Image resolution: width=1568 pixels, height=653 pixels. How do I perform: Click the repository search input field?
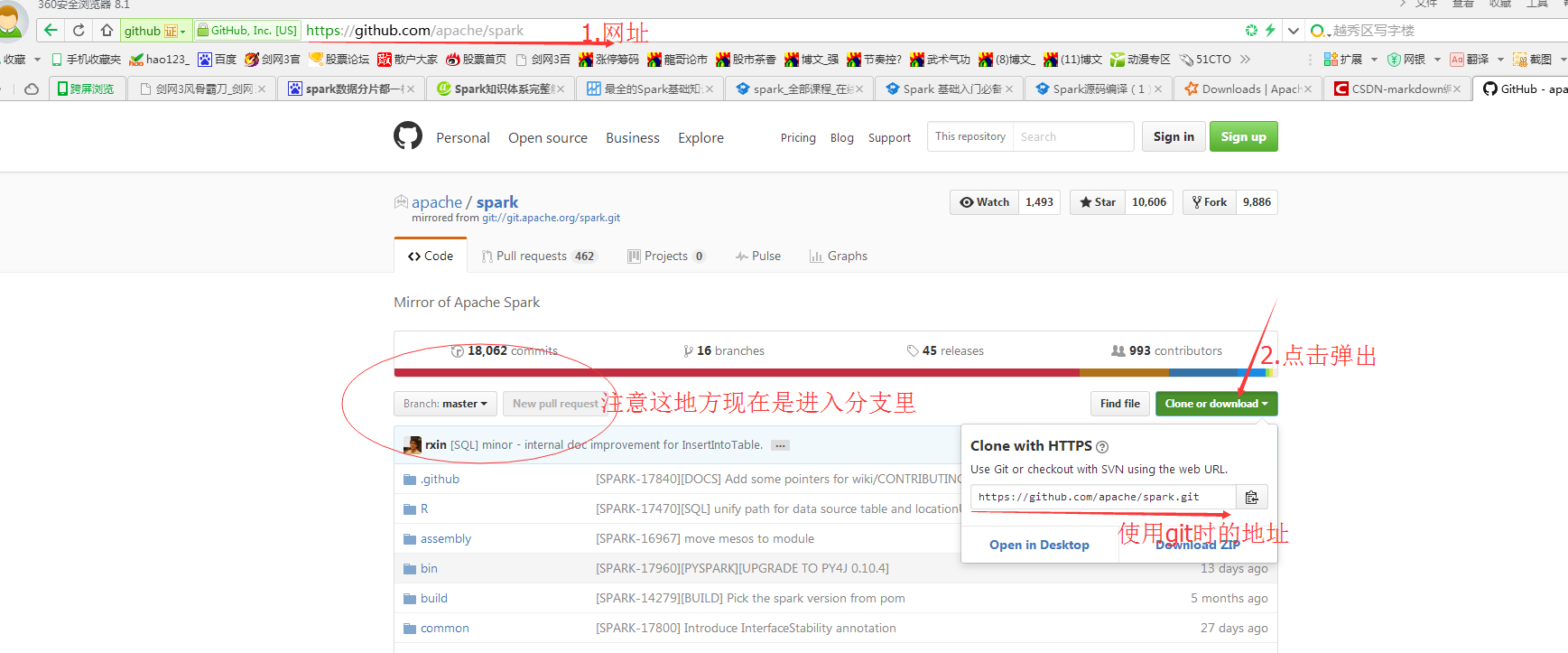pos(1072,136)
